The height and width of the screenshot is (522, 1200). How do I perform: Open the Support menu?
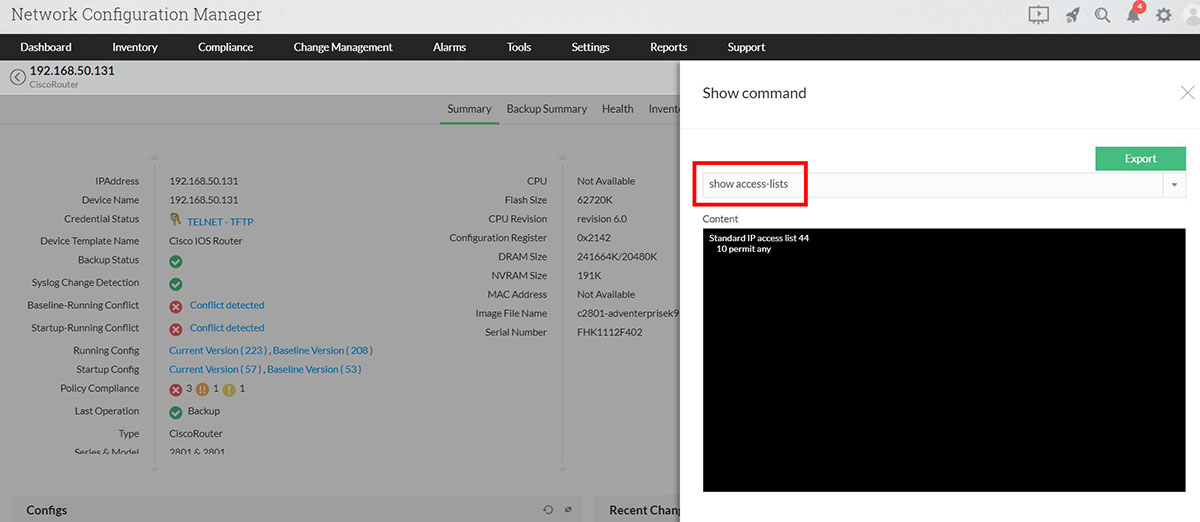(747, 47)
